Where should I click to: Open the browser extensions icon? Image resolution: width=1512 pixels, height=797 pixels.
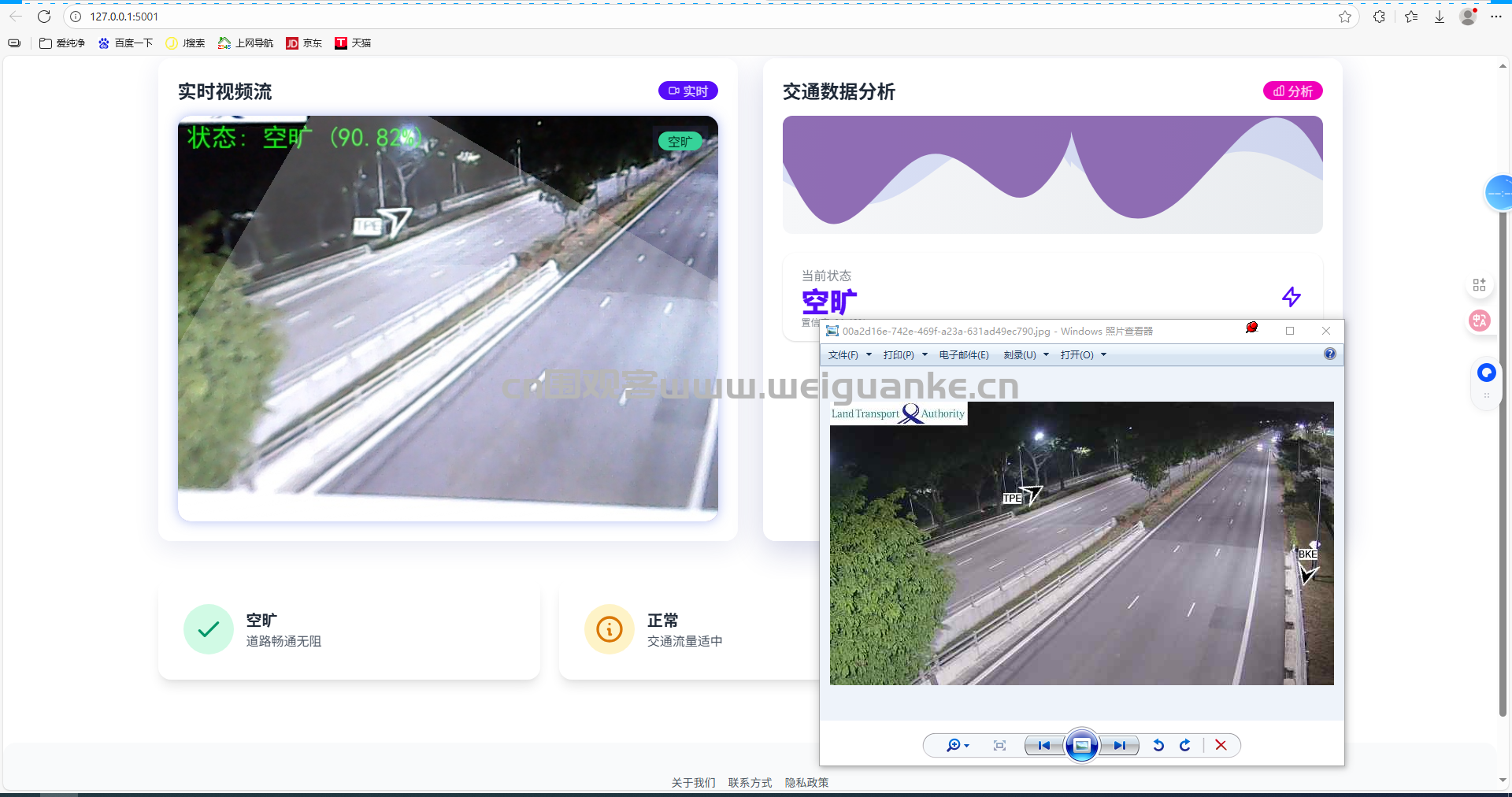1379,17
